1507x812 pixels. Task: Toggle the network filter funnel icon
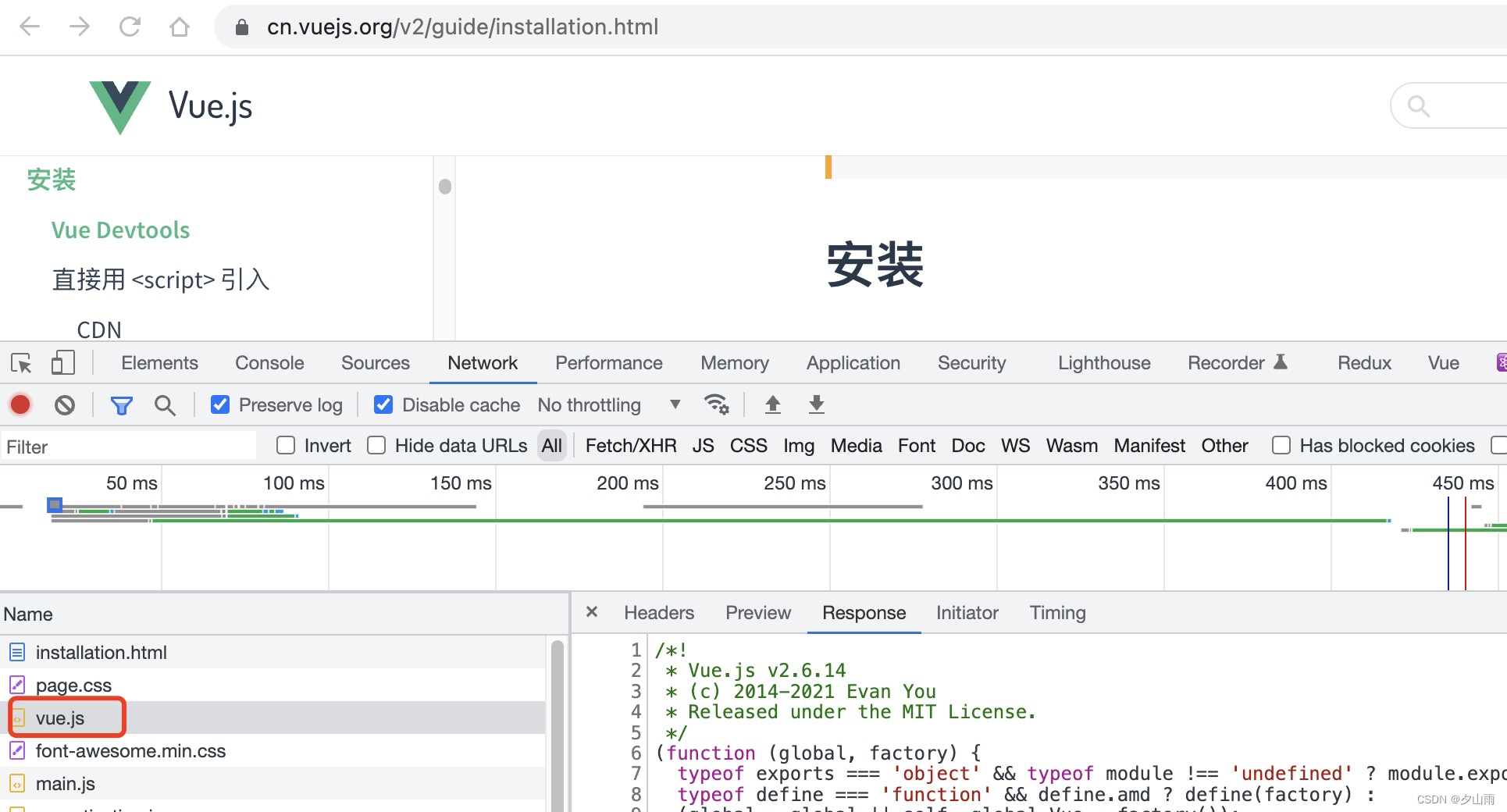(x=121, y=405)
